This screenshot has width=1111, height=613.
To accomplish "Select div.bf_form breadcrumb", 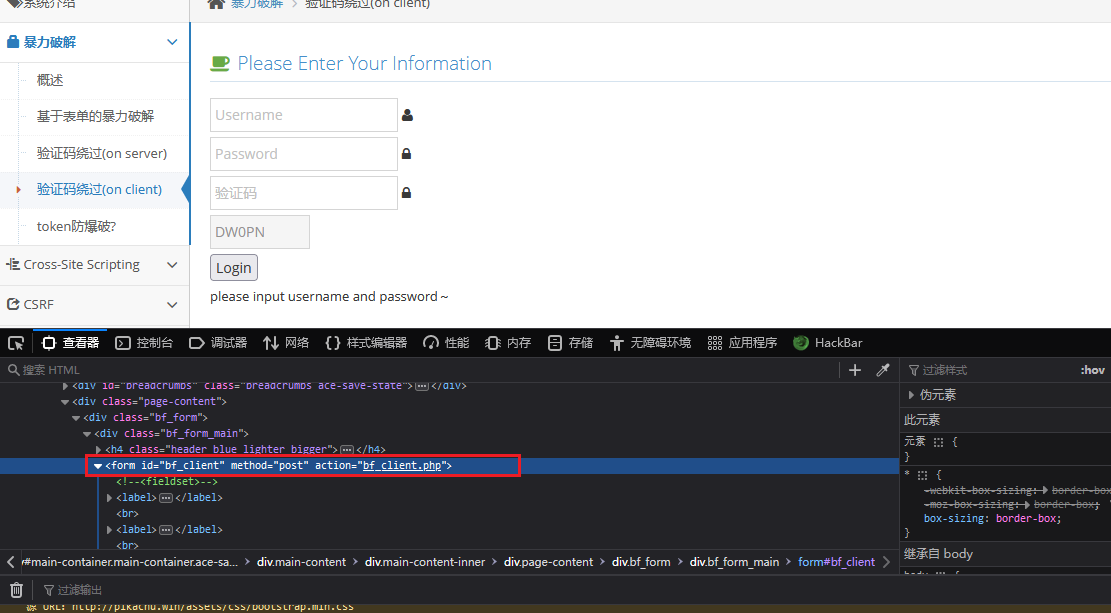I will (x=641, y=562).
